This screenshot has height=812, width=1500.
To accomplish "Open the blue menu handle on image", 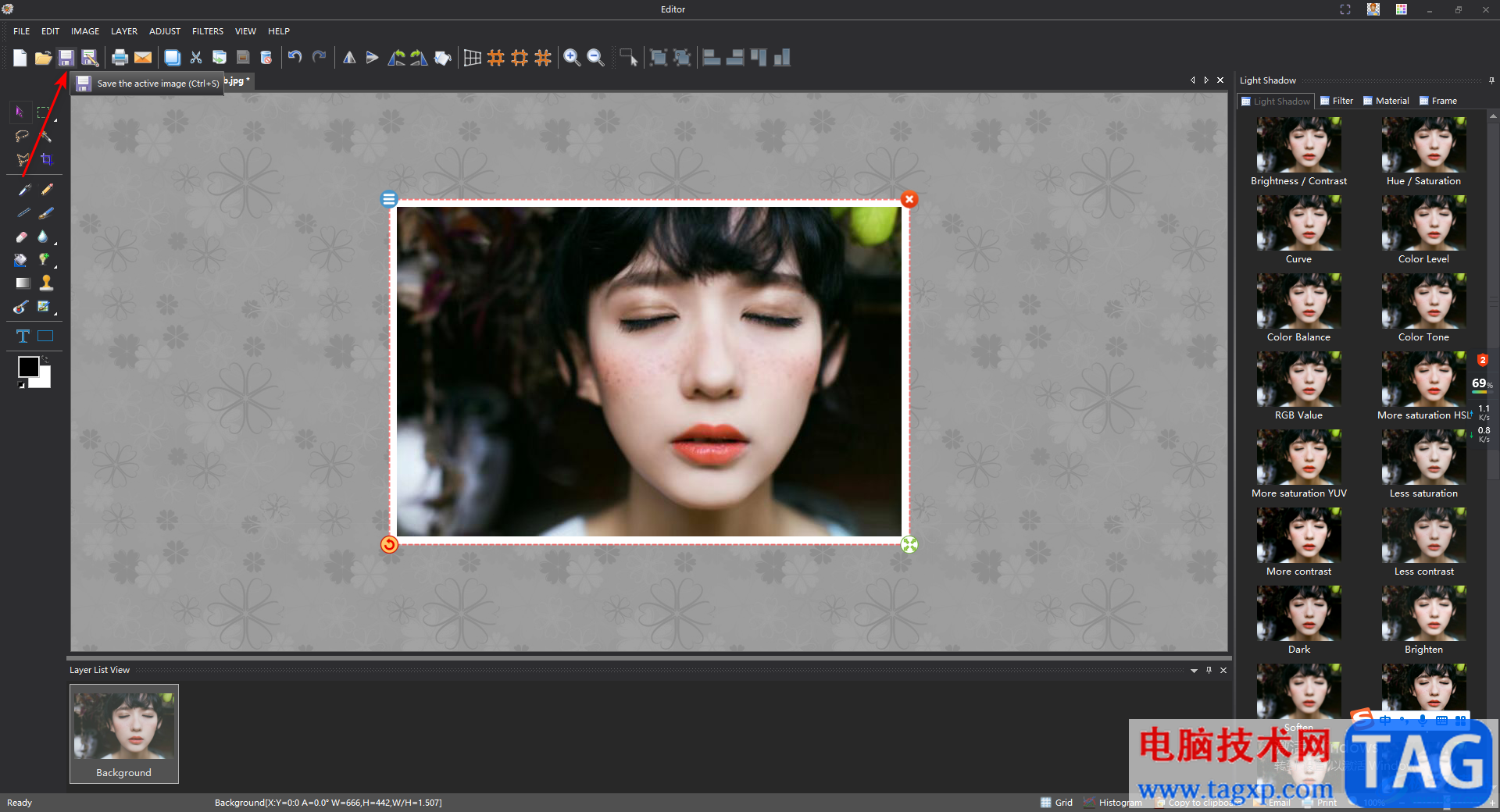I will (x=389, y=199).
